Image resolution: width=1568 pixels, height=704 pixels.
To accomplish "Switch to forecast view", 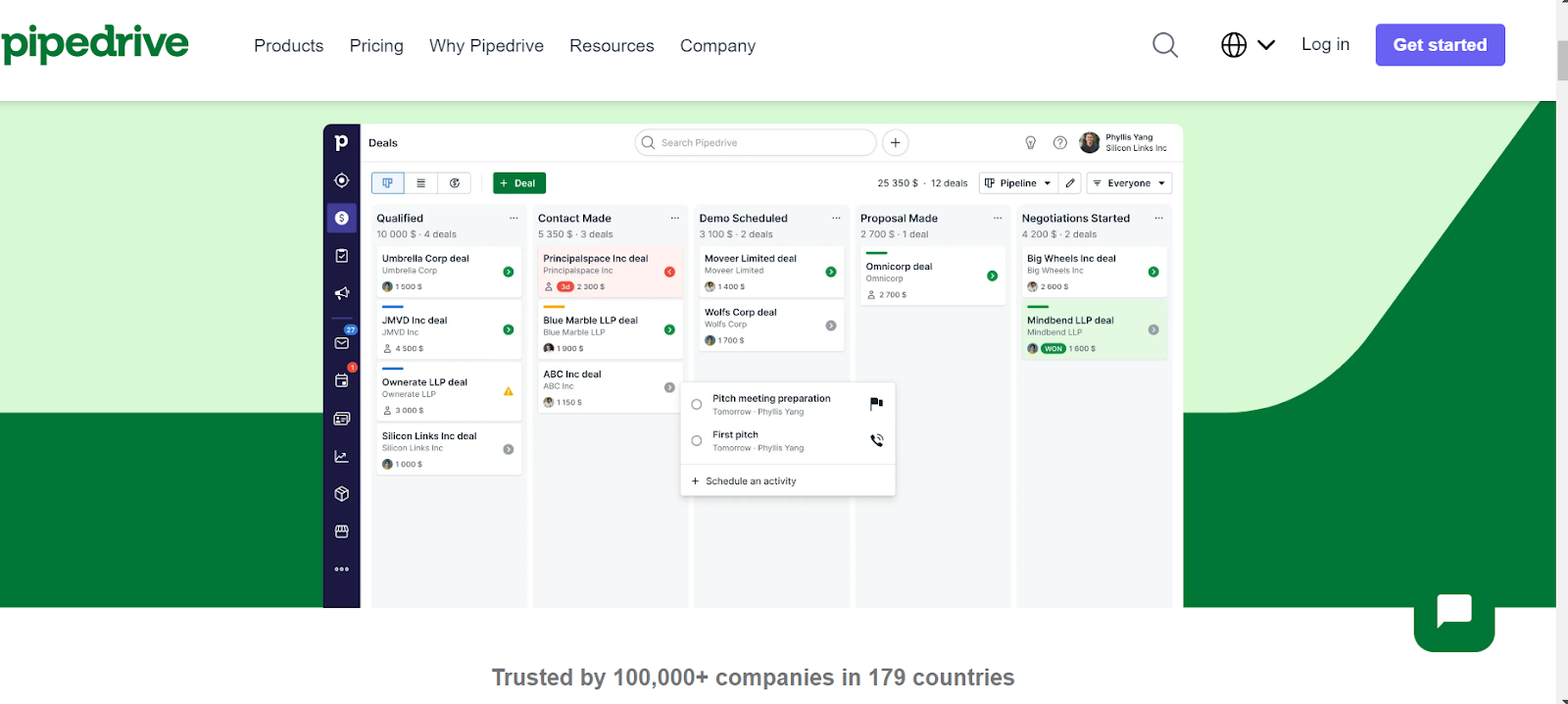I will pyautogui.click(x=454, y=183).
